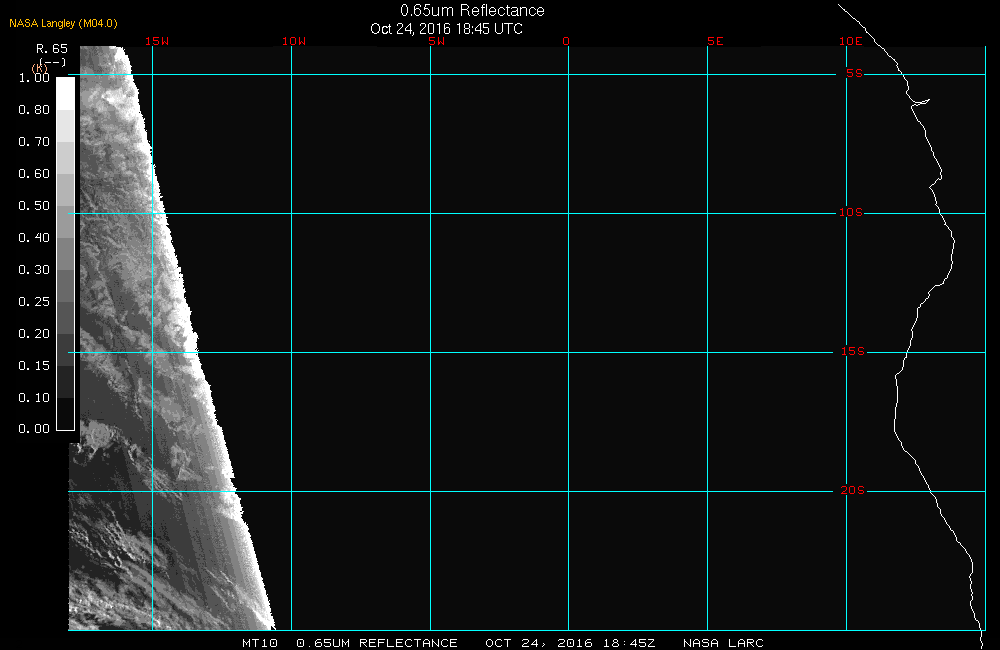Click the 10W longitude label

pyautogui.click(x=294, y=41)
